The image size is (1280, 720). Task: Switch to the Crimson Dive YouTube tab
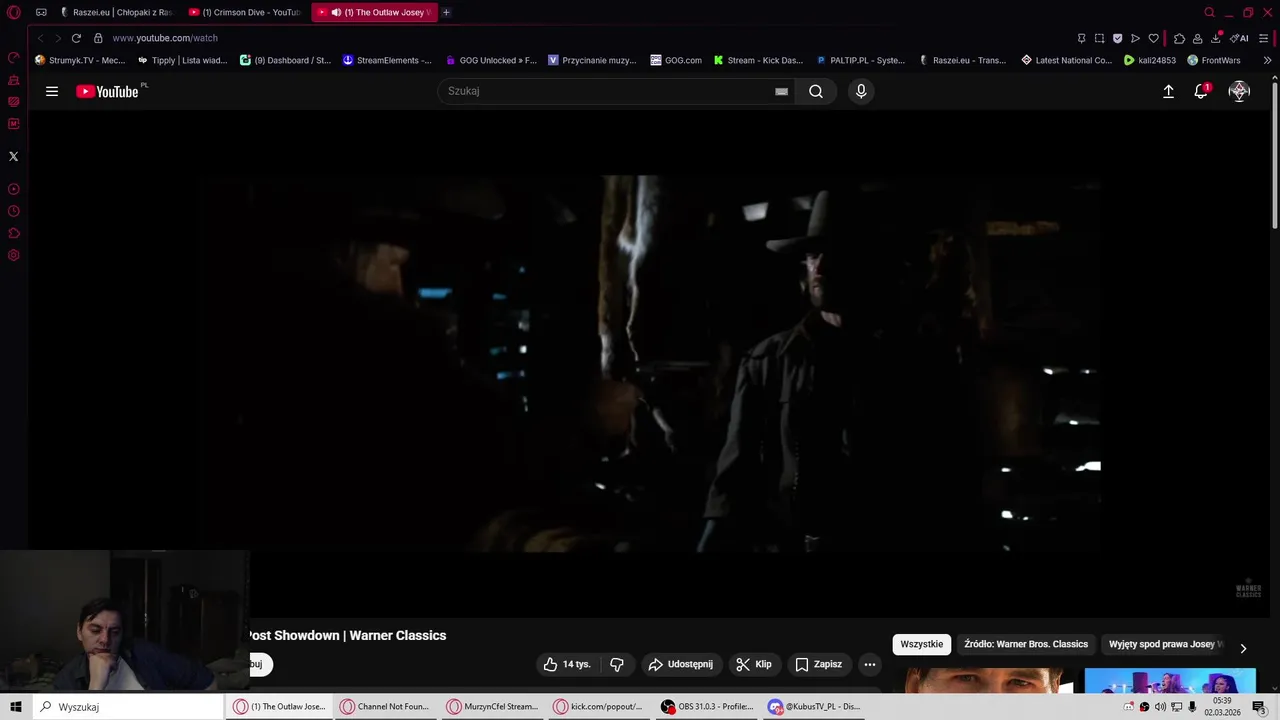[x=246, y=12]
